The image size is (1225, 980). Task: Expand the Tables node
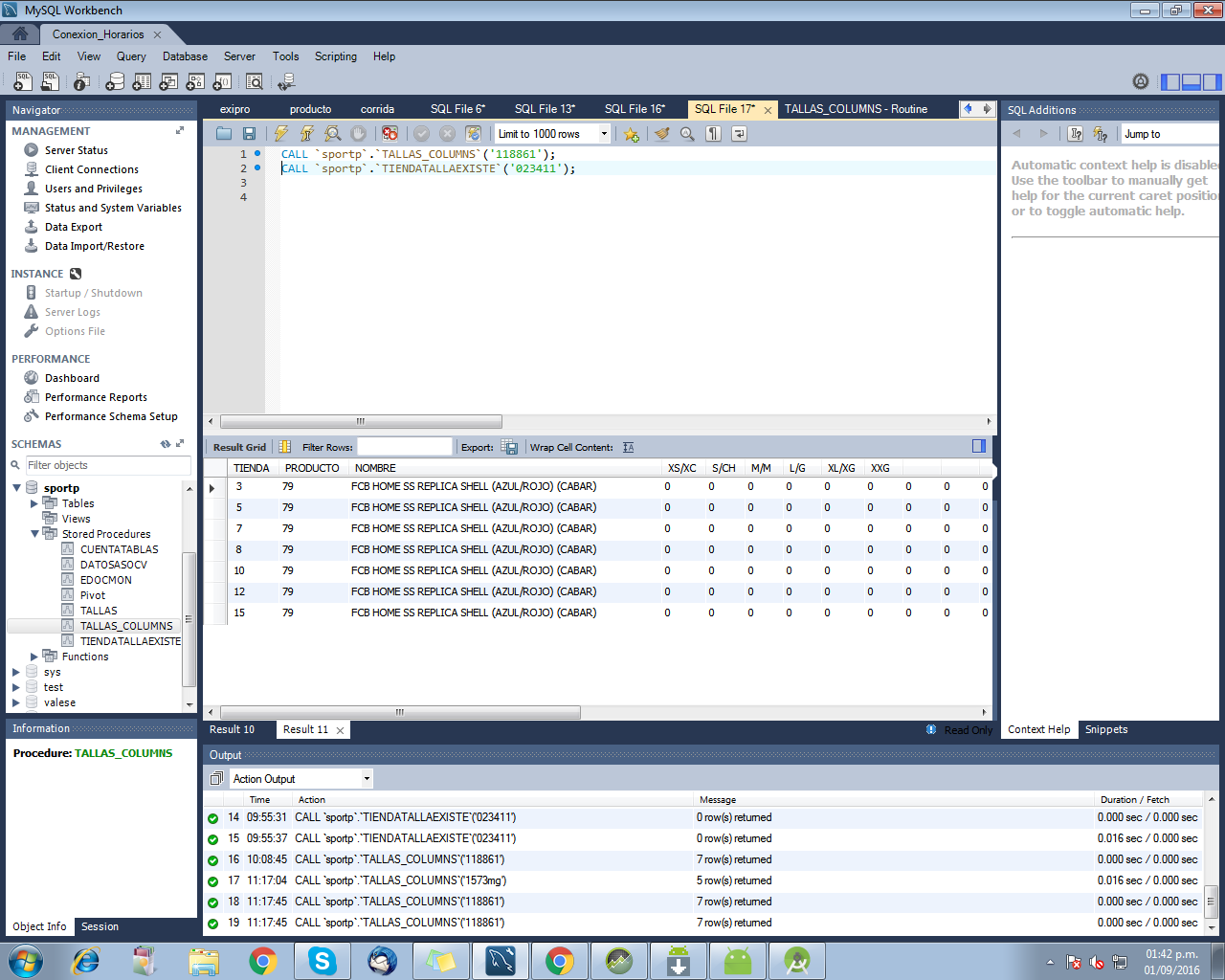click(34, 503)
